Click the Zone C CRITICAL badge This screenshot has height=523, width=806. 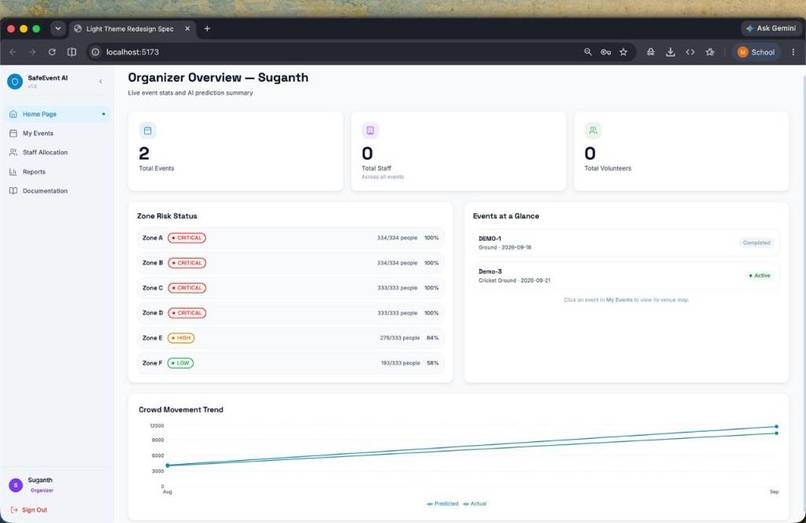tap(187, 288)
